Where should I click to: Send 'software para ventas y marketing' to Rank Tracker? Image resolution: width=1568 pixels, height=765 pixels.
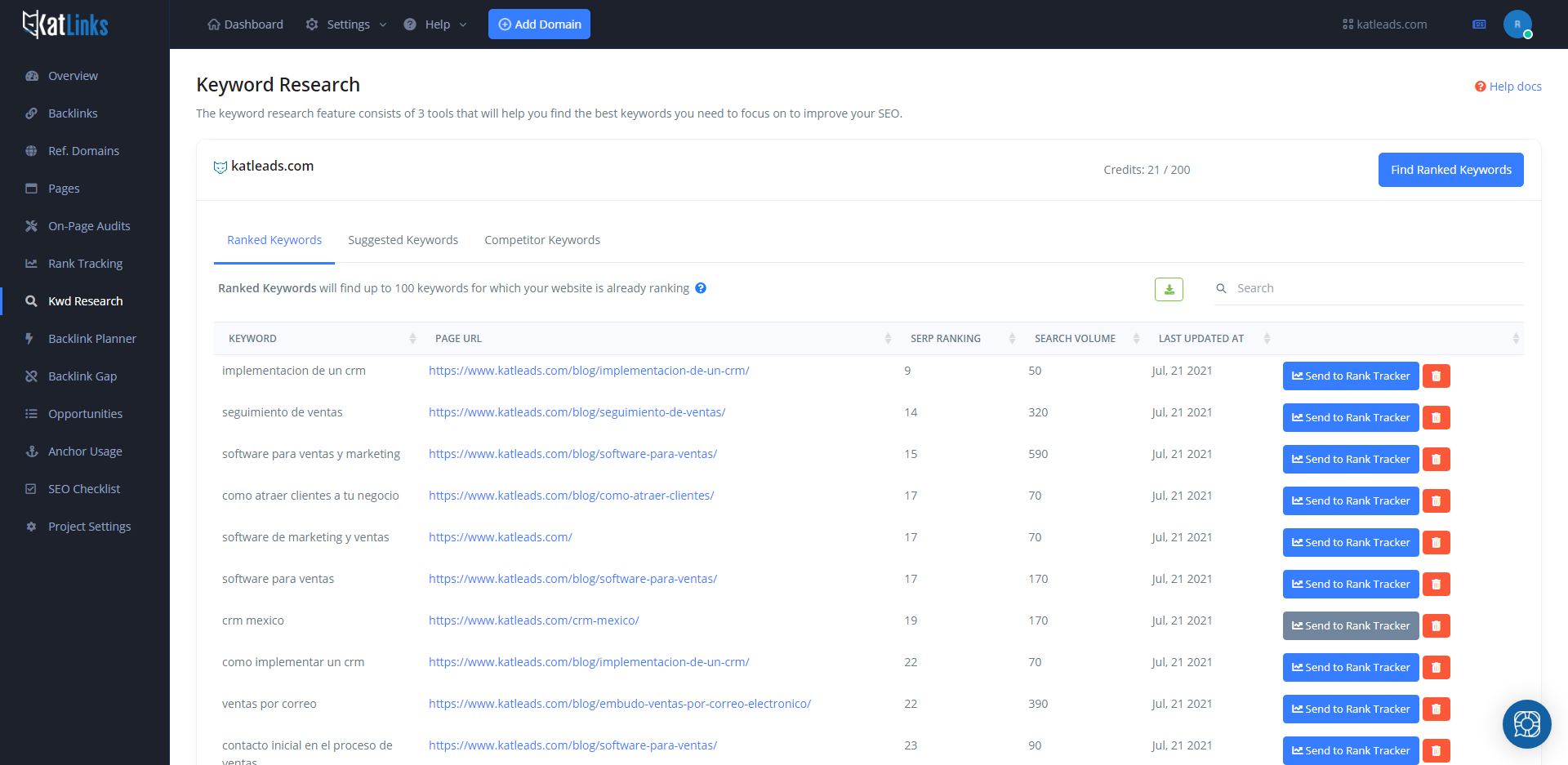point(1351,460)
